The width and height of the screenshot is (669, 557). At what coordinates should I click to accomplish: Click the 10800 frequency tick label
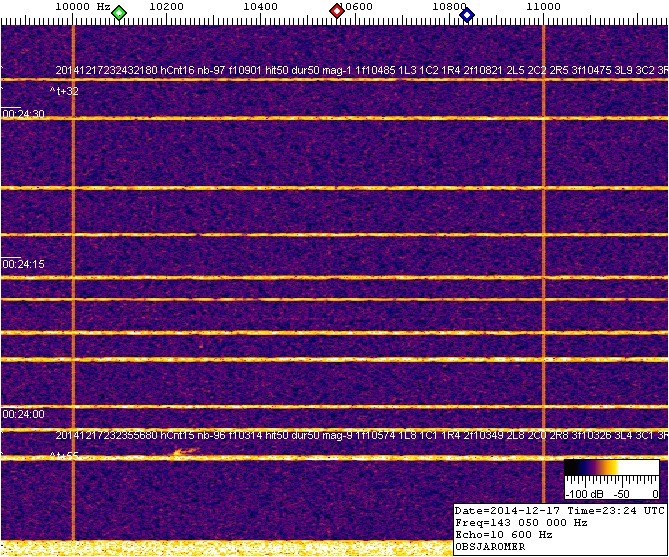click(449, 7)
